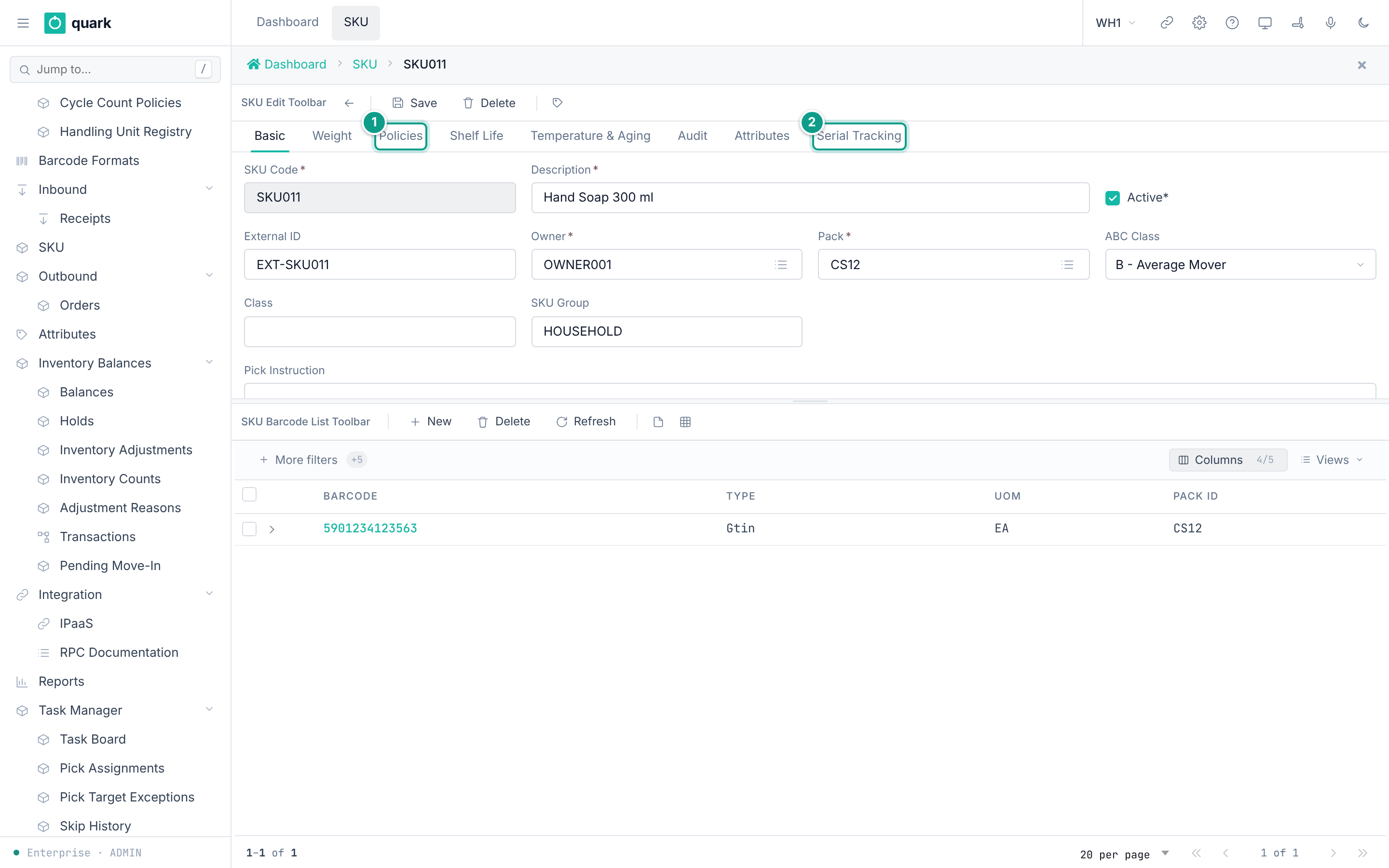1389x868 pixels.
Task: Open Transactions in the sidebar
Action: 115,537
